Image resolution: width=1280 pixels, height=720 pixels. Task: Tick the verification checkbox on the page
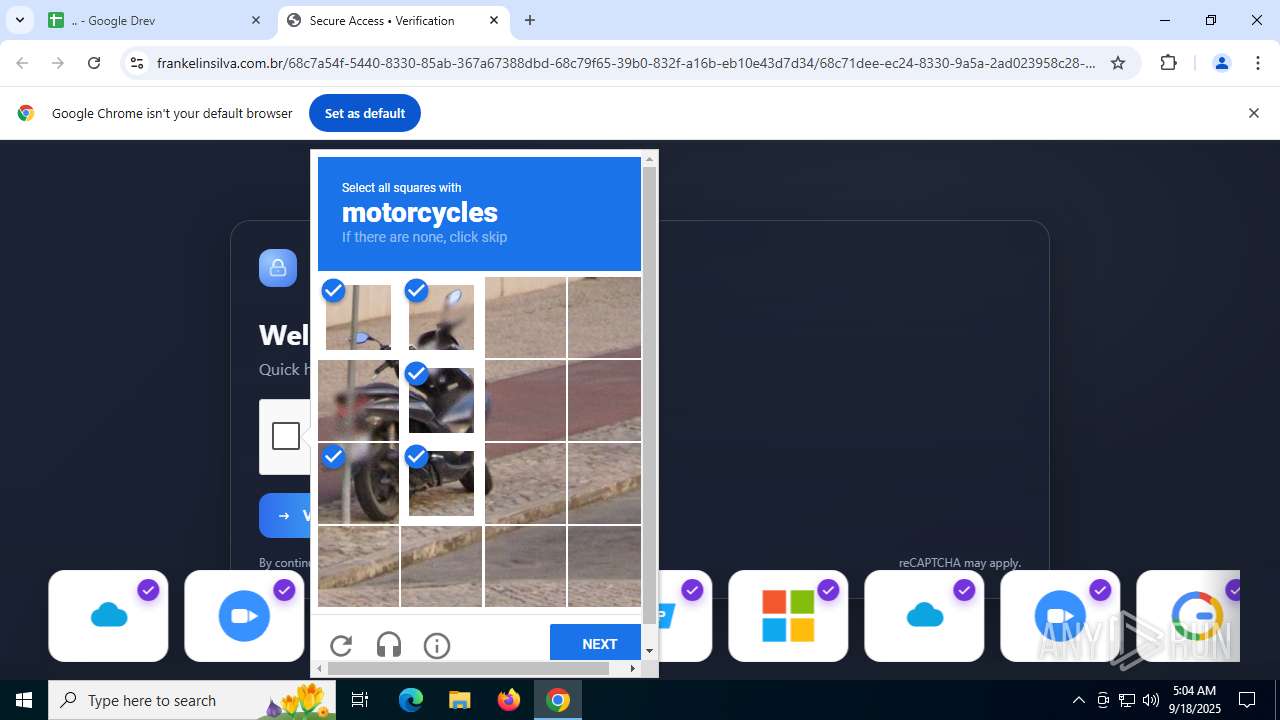(x=286, y=436)
